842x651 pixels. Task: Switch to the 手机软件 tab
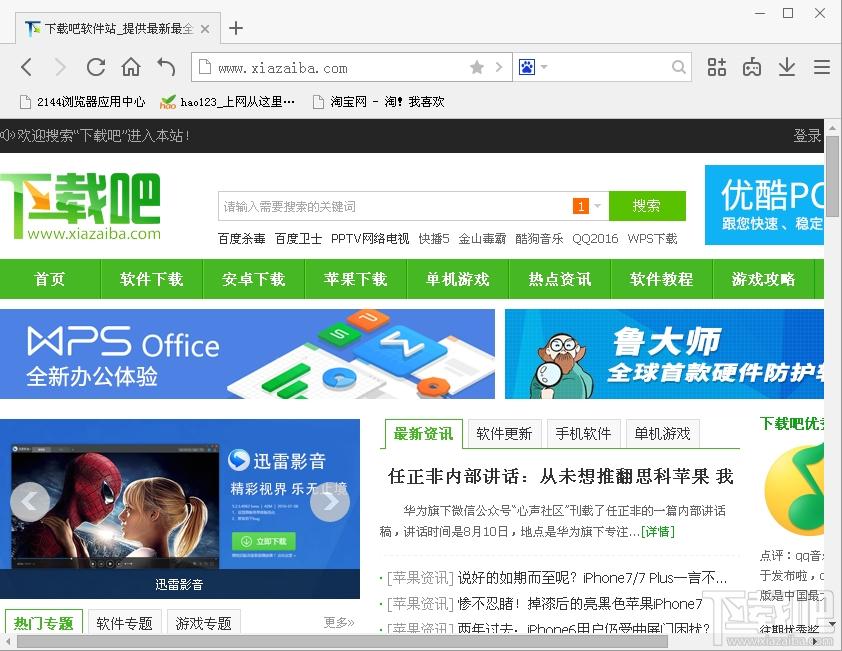pos(584,433)
